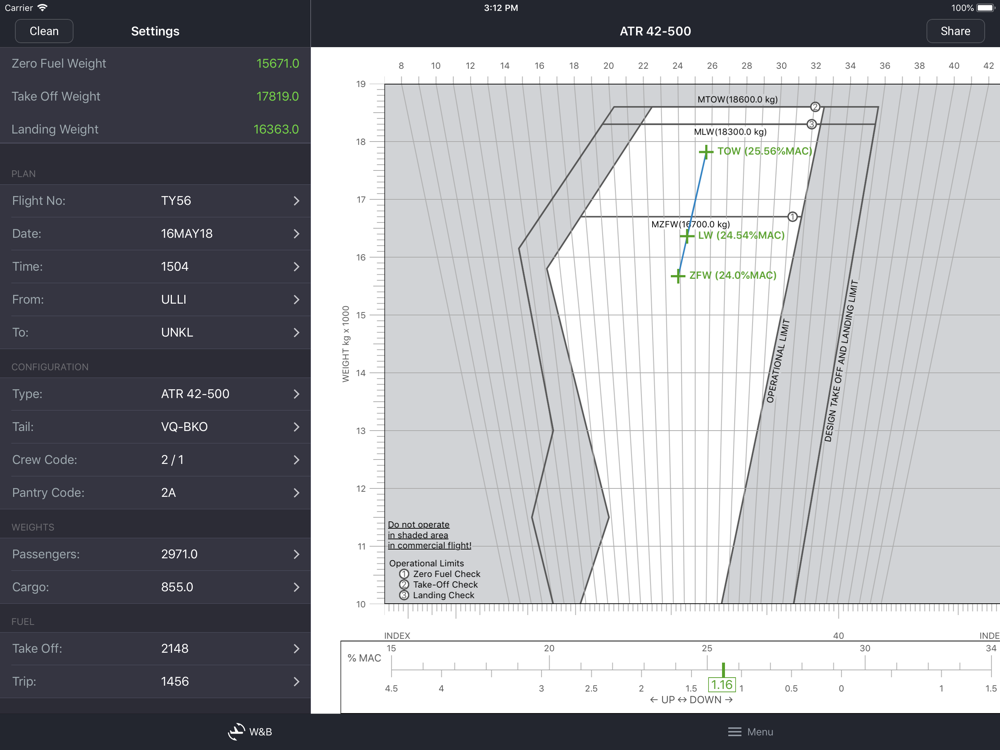
Task: Select the tail number VQ-BKO
Action: pyautogui.click(x=184, y=427)
